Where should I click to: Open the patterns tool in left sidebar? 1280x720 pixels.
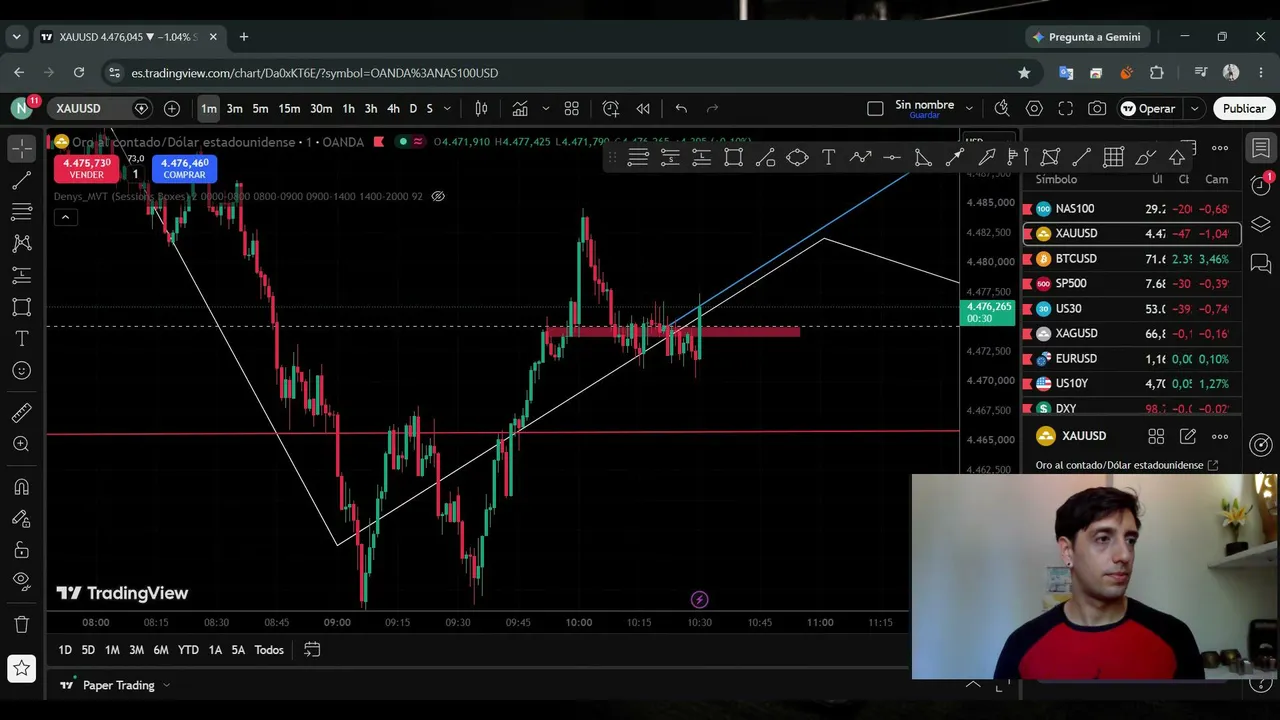22,244
